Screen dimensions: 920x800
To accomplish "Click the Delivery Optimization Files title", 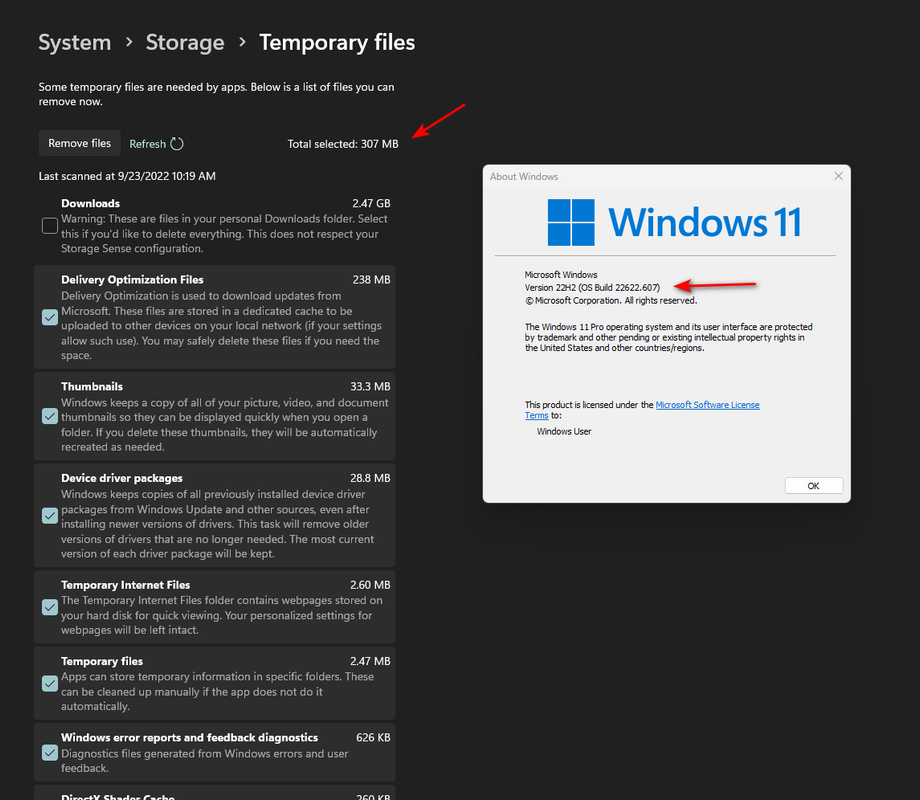I will pyautogui.click(x=132, y=280).
